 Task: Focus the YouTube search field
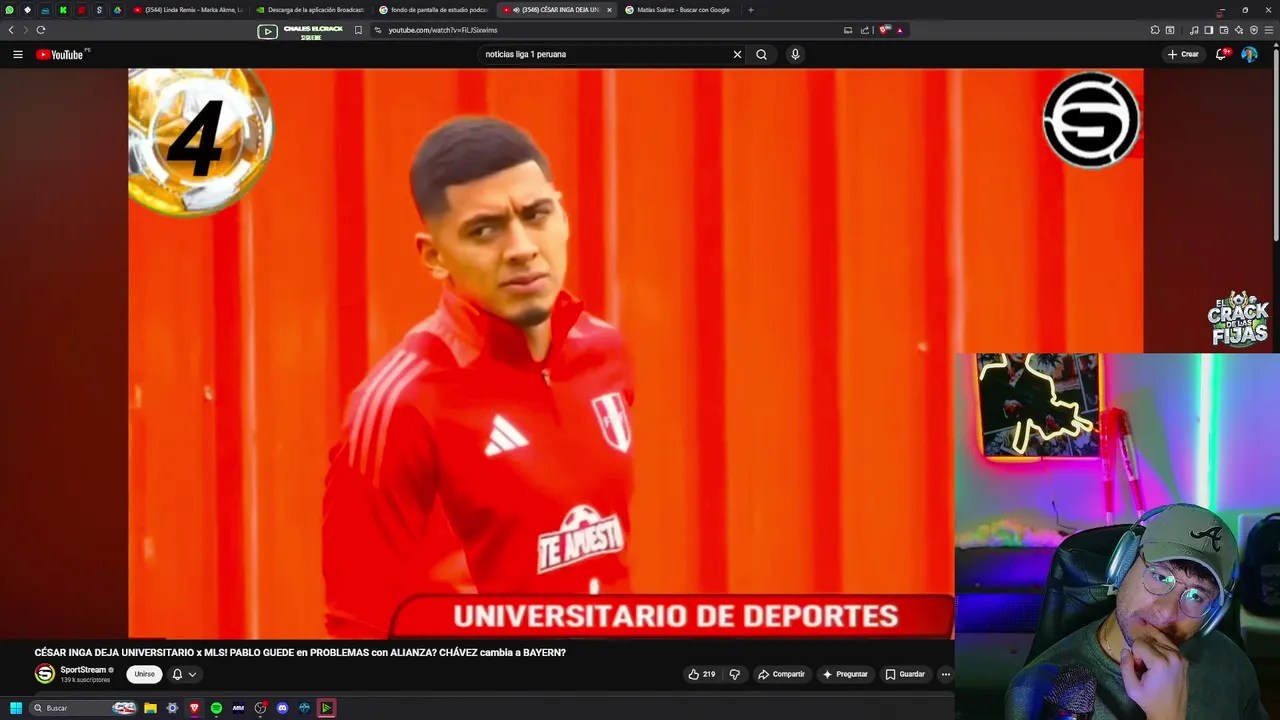[605, 54]
